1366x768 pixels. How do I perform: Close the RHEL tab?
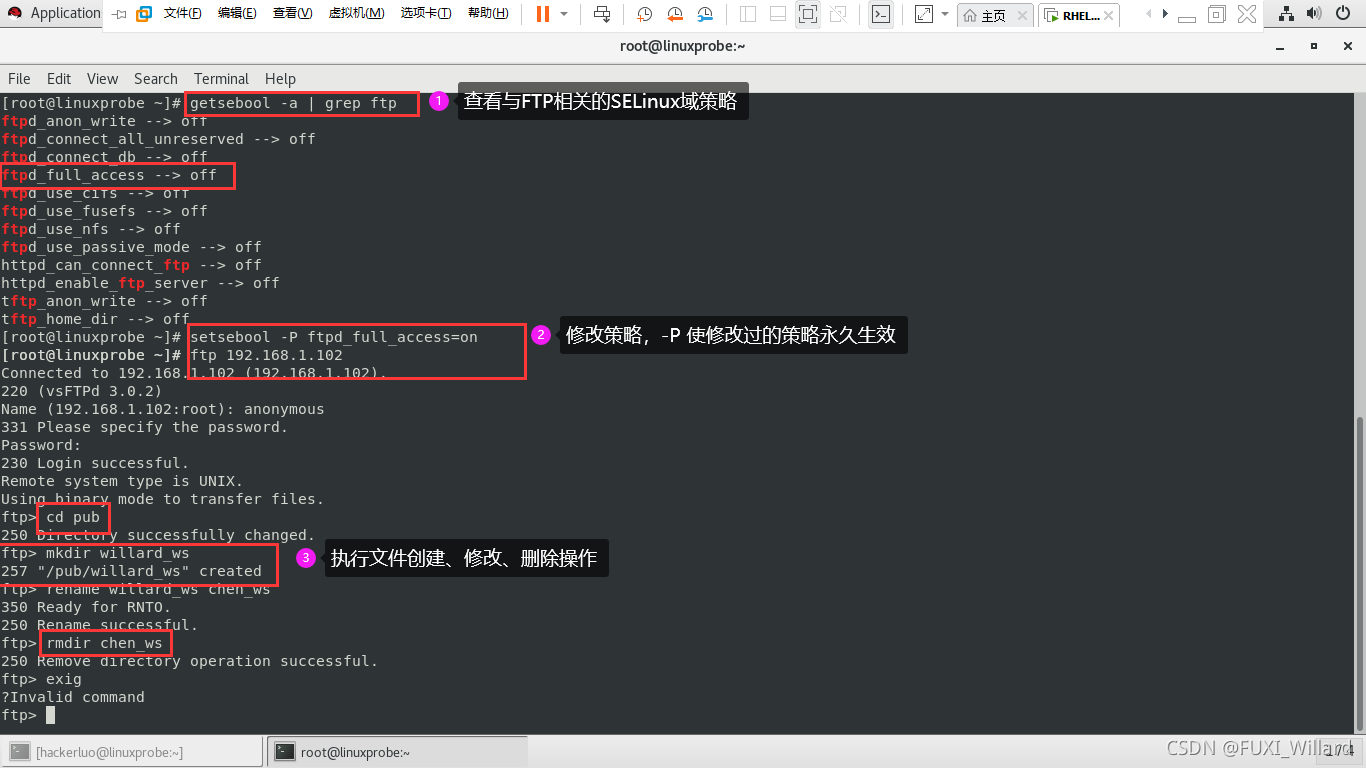[1110, 16]
